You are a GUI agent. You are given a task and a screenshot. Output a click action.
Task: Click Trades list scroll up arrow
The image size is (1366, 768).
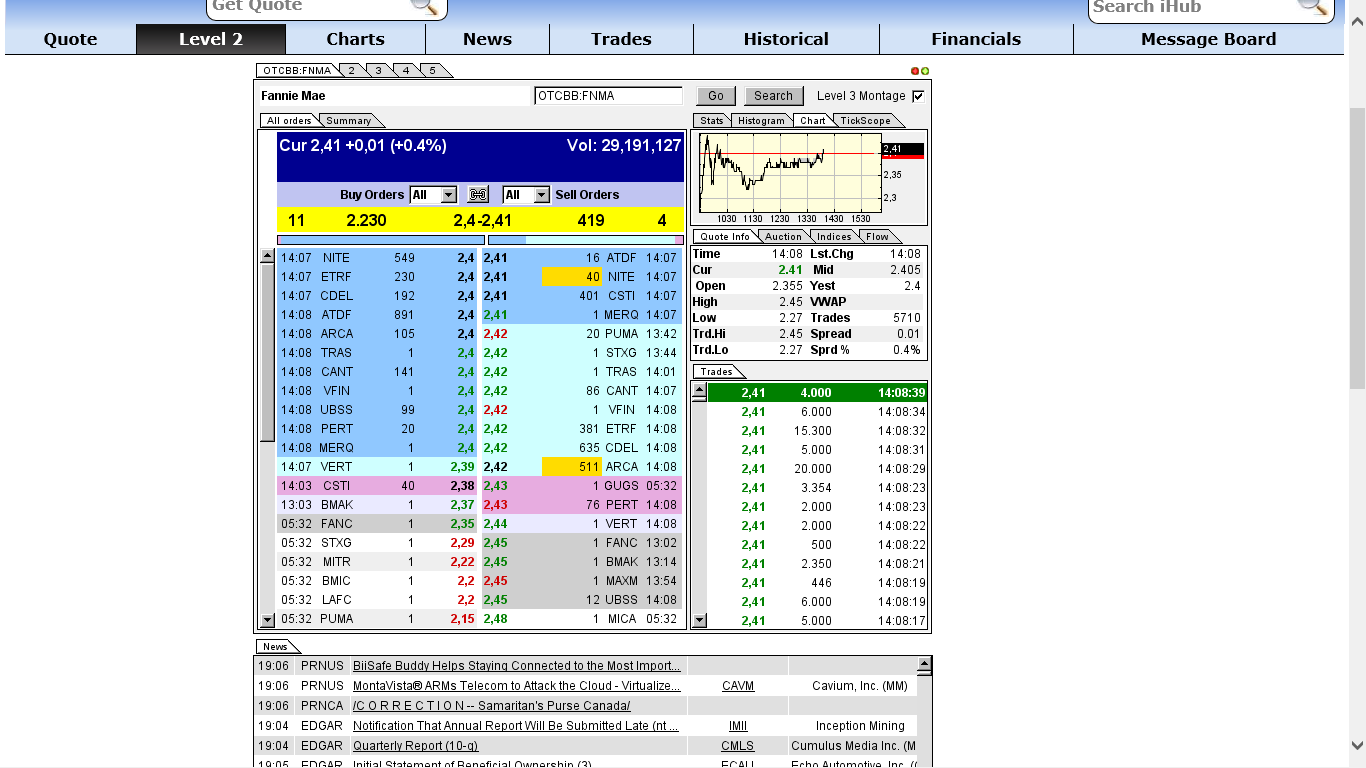[x=699, y=392]
